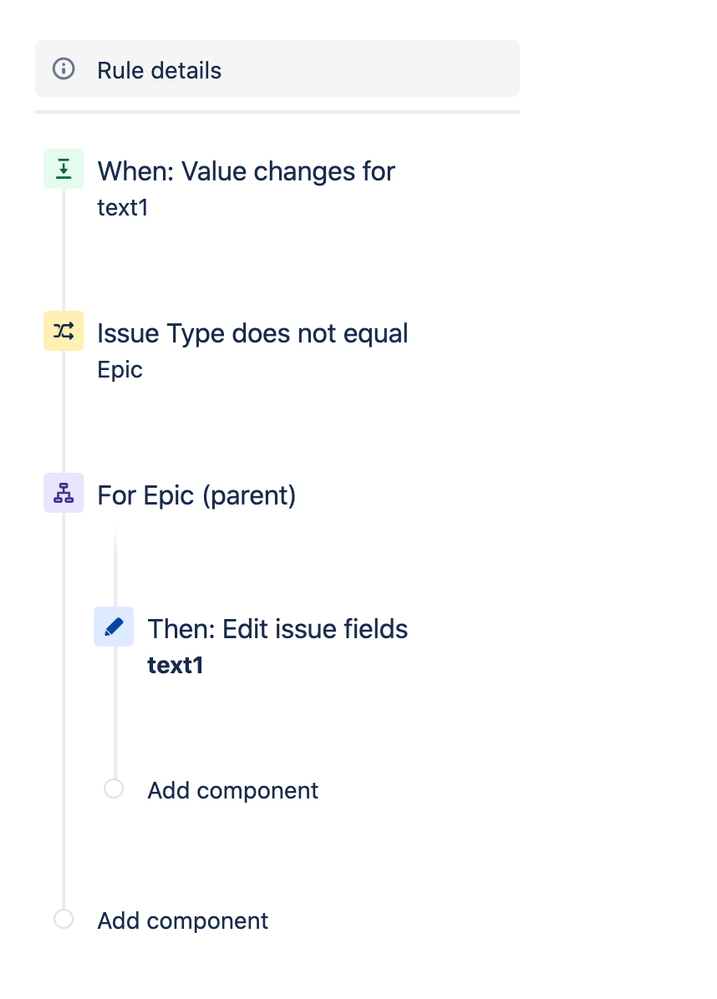717x999 pixels.
Task: Click the connector line above Edit issue fields
Action: click(x=115, y=567)
